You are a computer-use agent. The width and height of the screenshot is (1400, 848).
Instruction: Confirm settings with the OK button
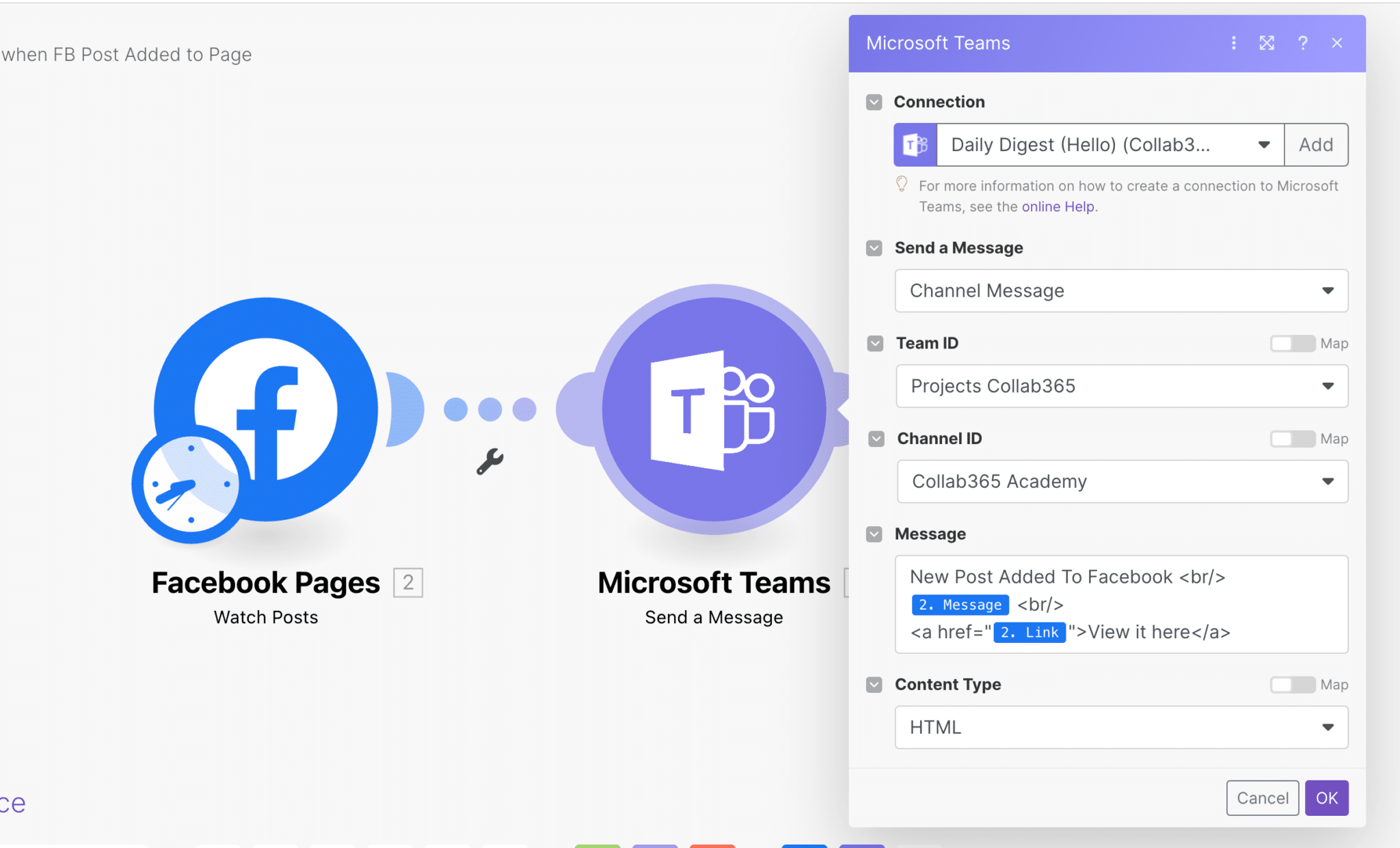[x=1326, y=797]
